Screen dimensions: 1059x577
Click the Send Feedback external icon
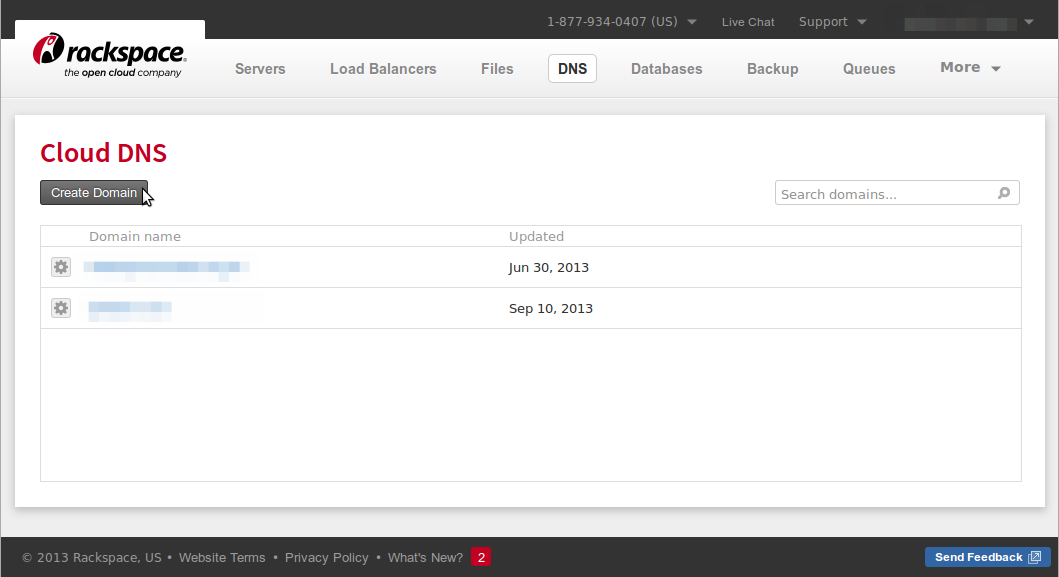tap(1035, 557)
